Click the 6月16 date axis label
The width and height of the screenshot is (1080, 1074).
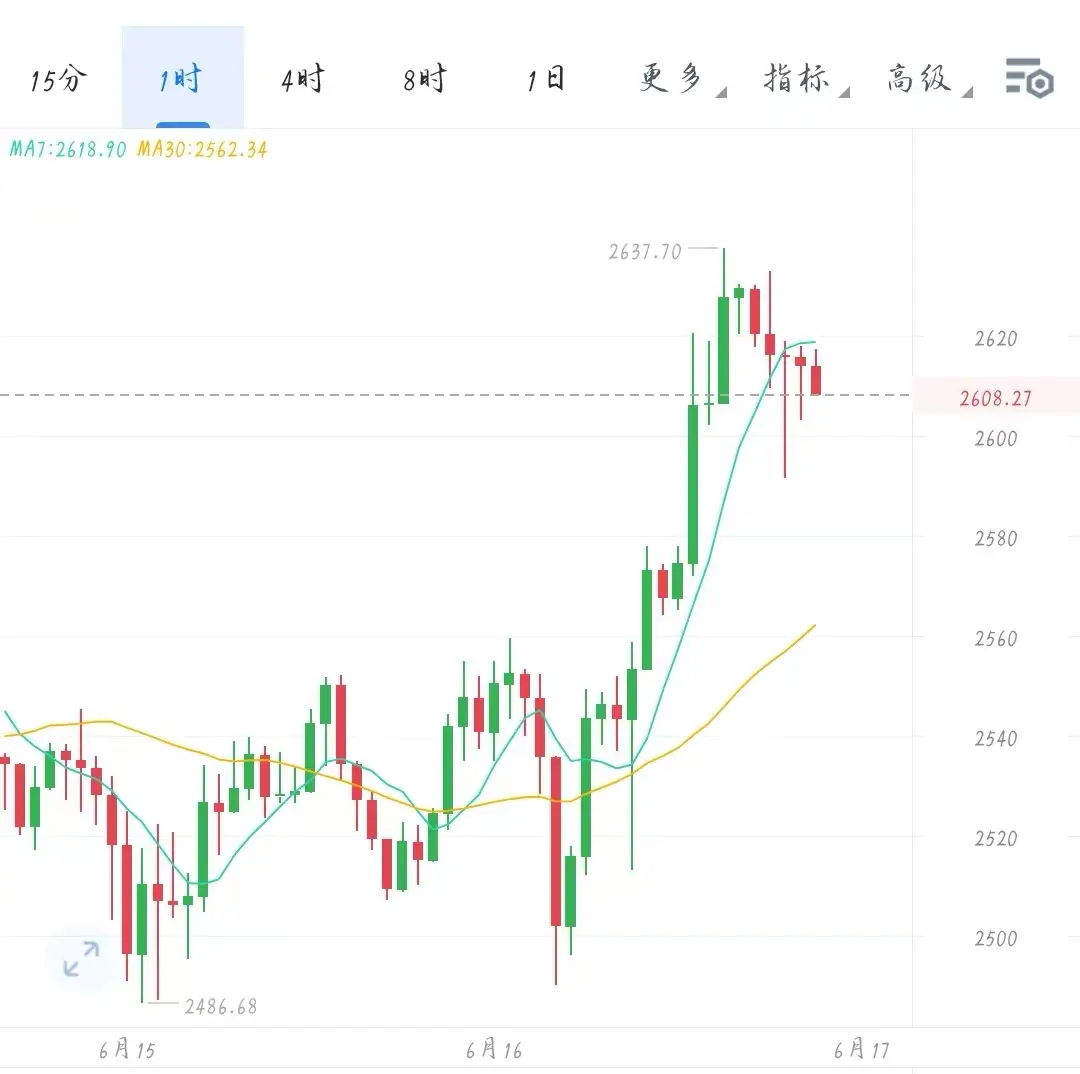coord(495,1049)
